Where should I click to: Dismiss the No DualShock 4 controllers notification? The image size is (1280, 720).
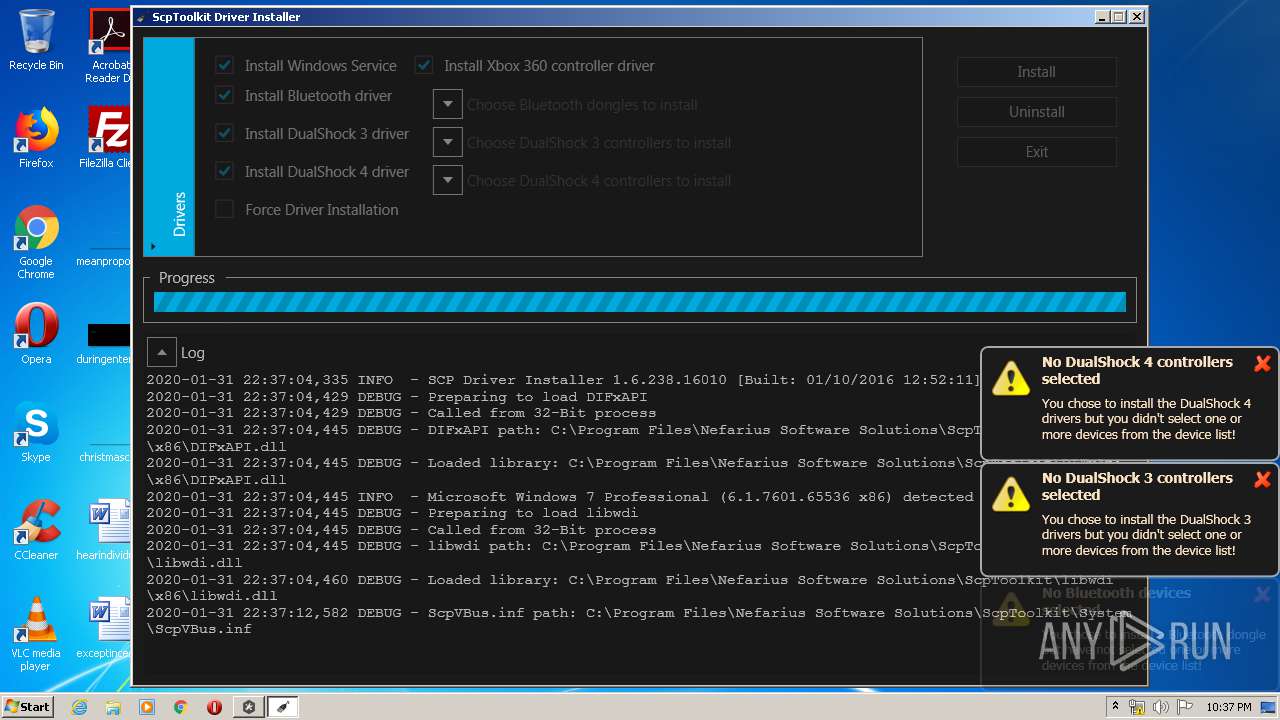coord(1262,364)
